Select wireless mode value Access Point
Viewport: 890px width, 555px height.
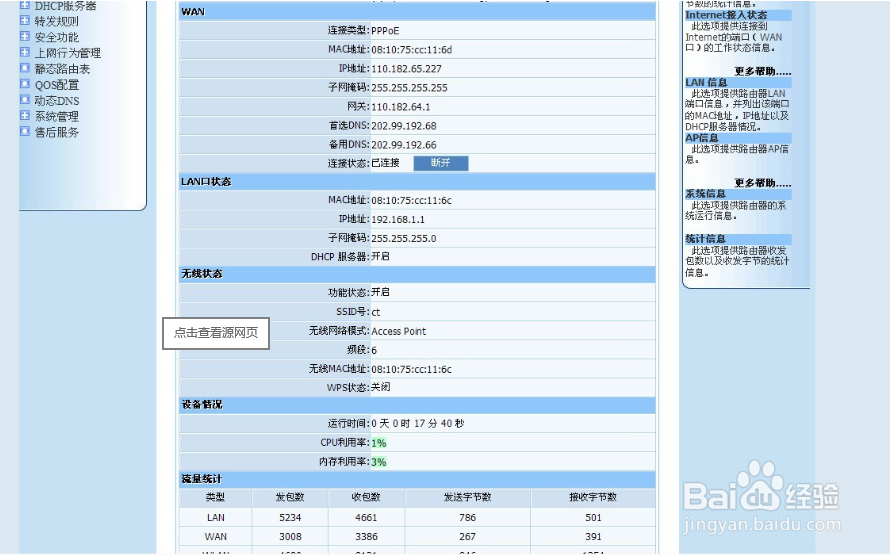[398, 331]
